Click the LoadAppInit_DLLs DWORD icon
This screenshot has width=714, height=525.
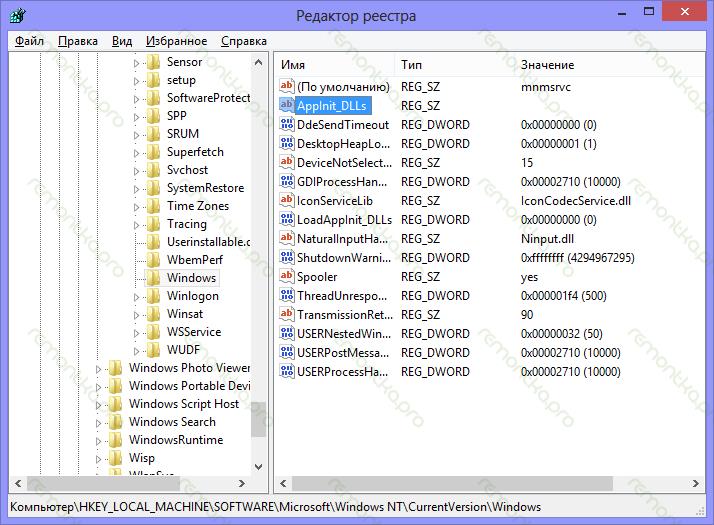point(287,219)
